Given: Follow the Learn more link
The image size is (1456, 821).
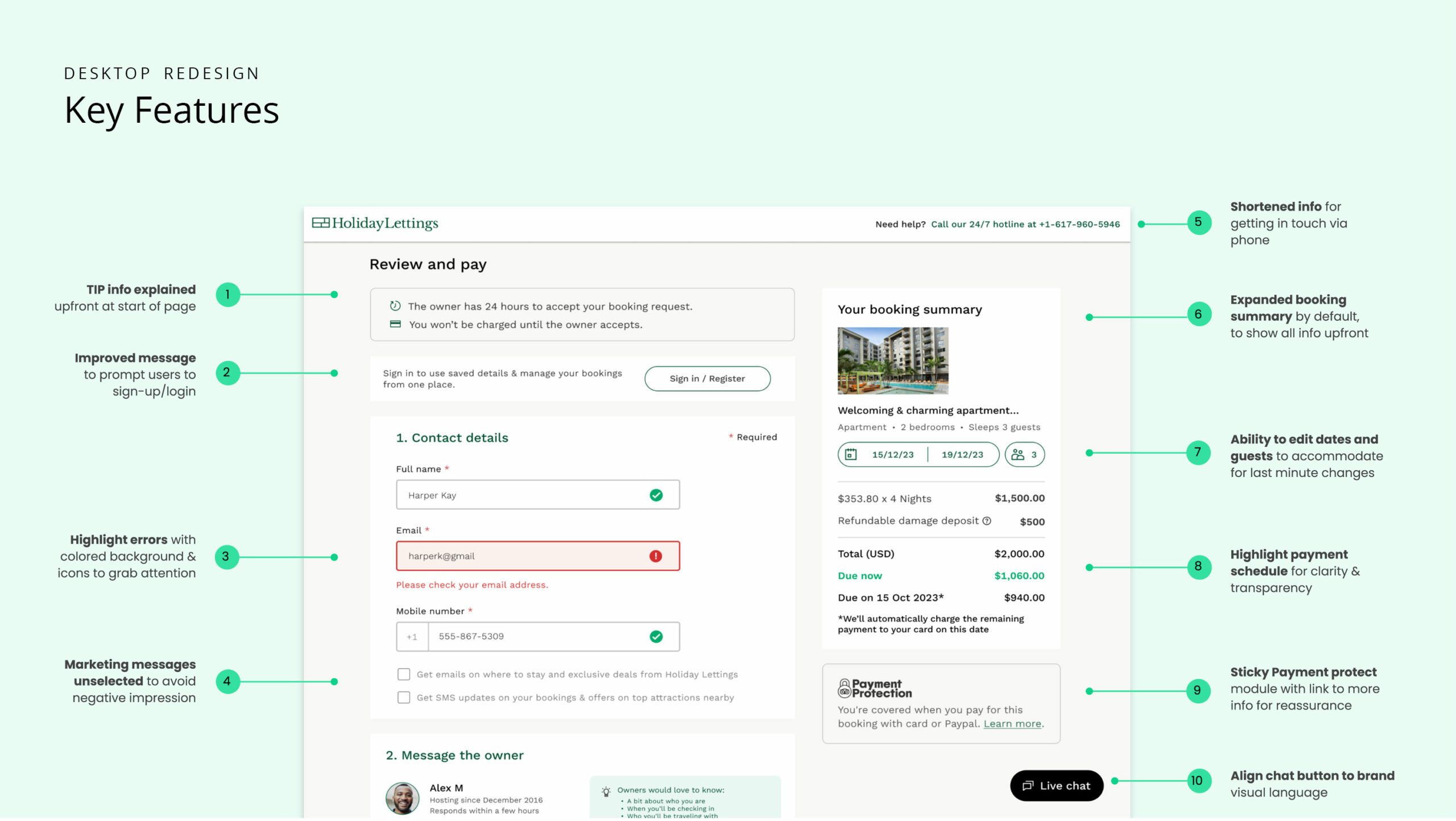Looking at the screenshot, I should [1012, 724].
